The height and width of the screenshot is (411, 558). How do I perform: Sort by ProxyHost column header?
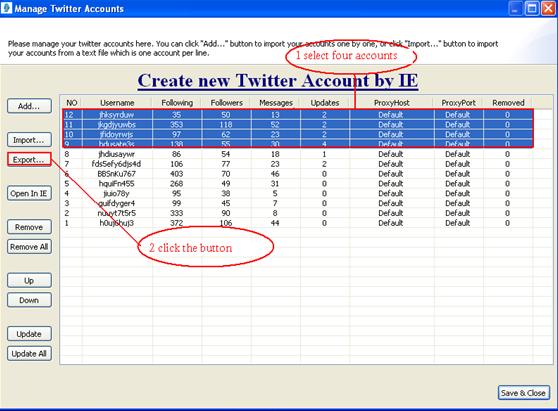click(x=391, y=103)
